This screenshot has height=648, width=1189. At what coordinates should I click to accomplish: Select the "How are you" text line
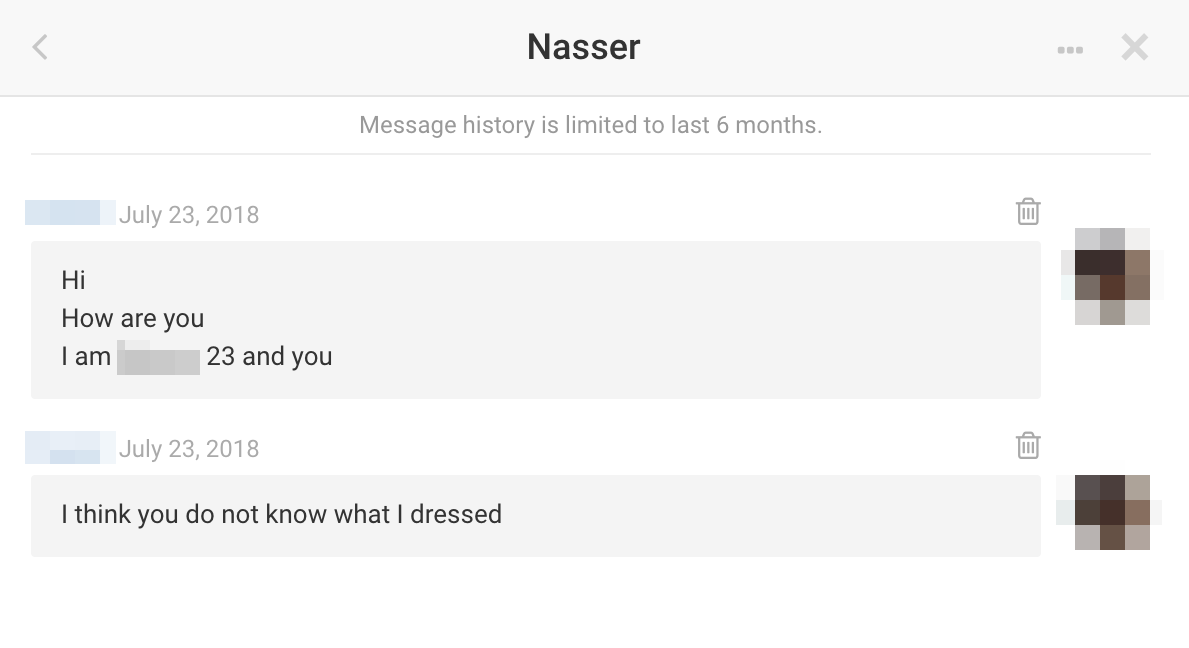coord(132,319)
